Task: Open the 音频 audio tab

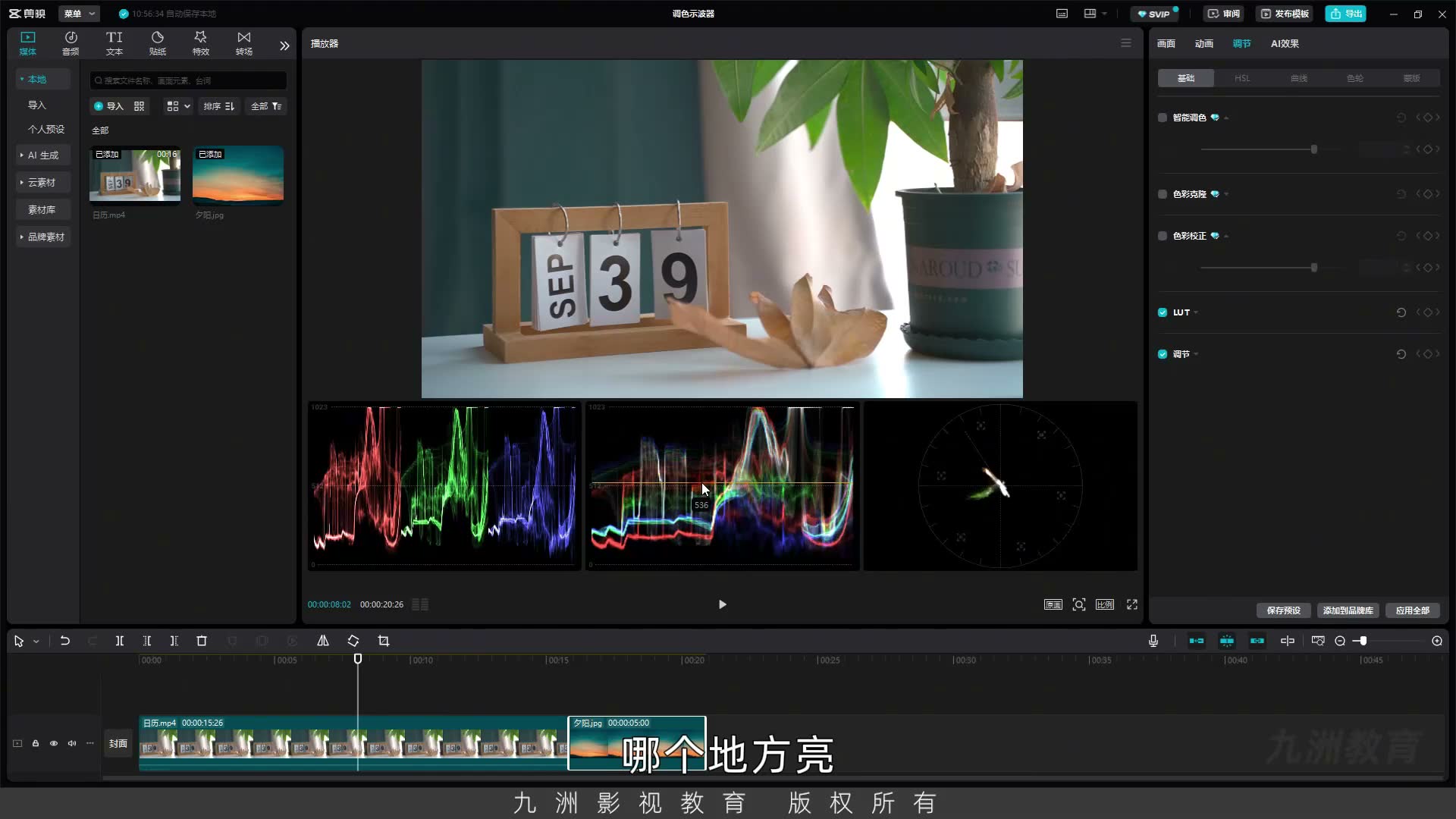Action: (71, 43)
